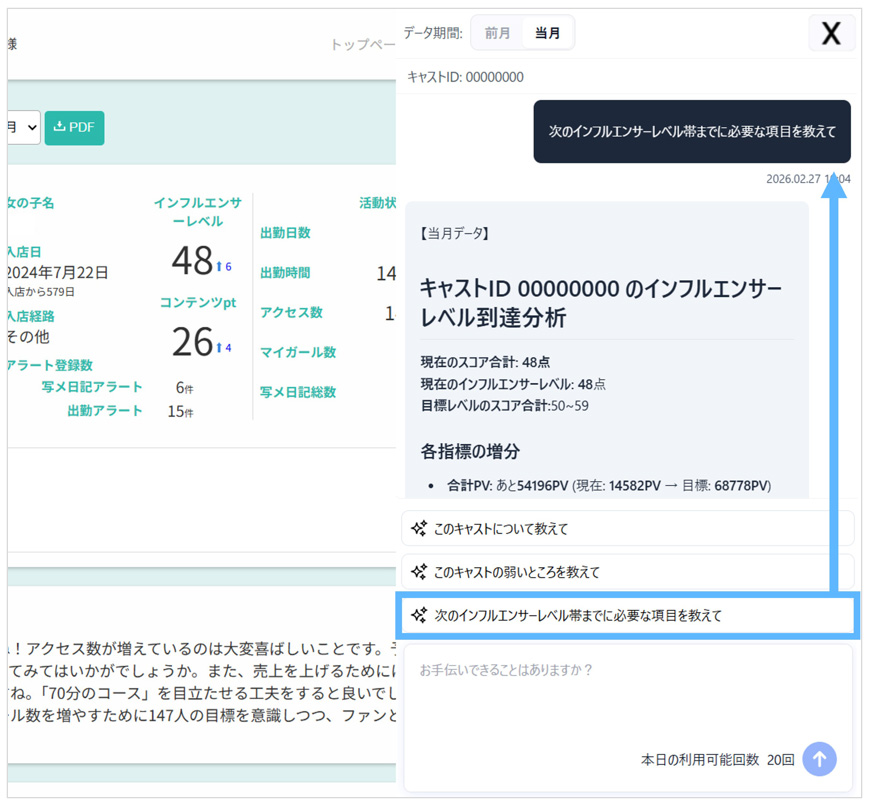The width and height of the screenshot is (870, 805).
Task: Open the トップページ link at top
Action: [363, 45]
